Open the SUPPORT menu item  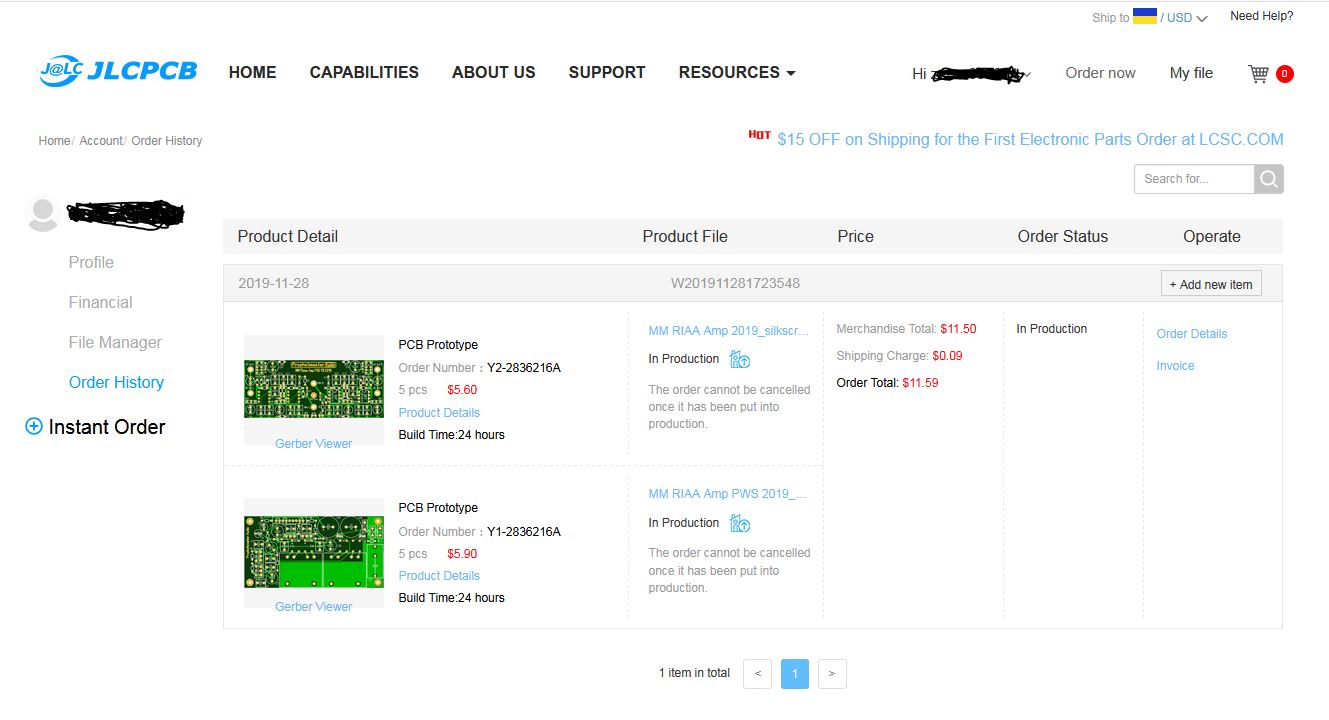click(x=607, y=72)
